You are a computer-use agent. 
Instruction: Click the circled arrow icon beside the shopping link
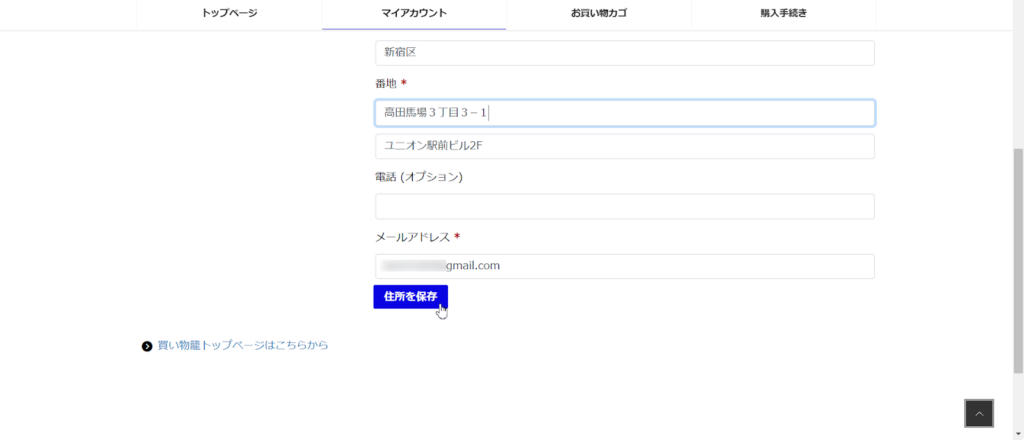[147, 346]
